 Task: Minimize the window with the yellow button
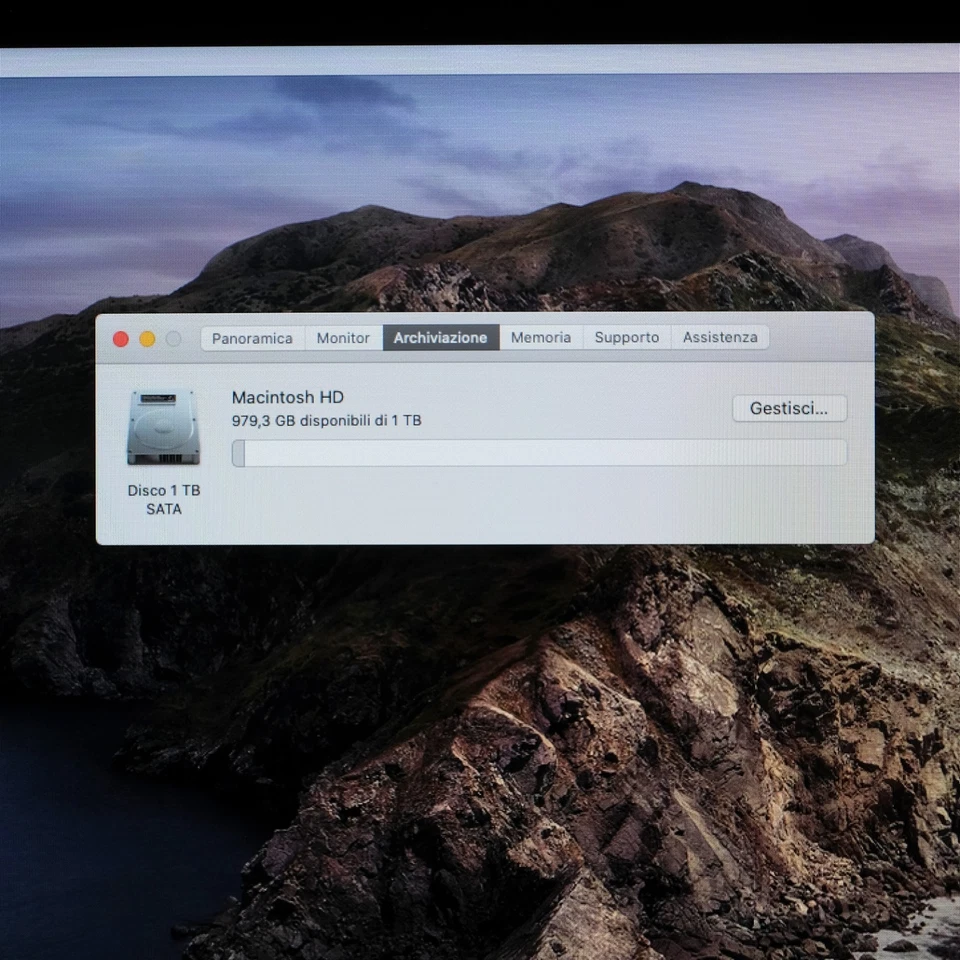tap(146, 338)
